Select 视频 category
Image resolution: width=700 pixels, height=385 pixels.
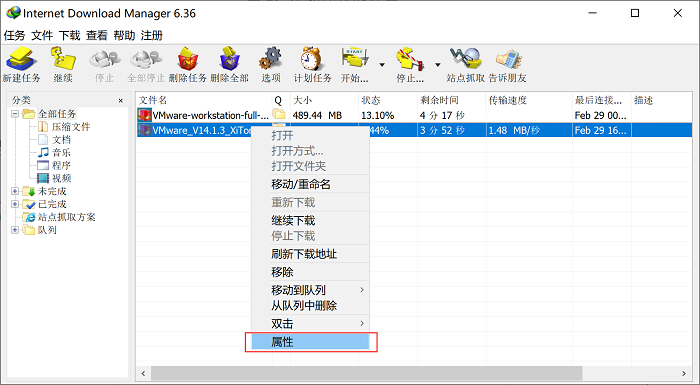[x=61, y=178]
